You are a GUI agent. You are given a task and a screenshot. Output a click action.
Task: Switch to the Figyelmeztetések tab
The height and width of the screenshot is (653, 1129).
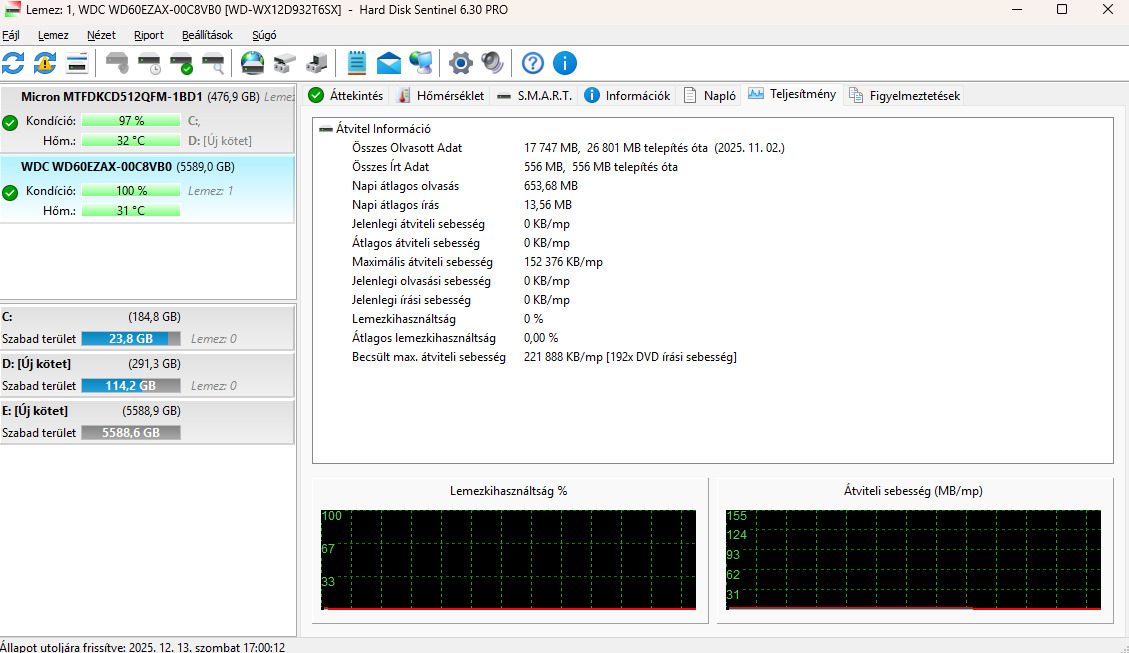click(904, 96)
